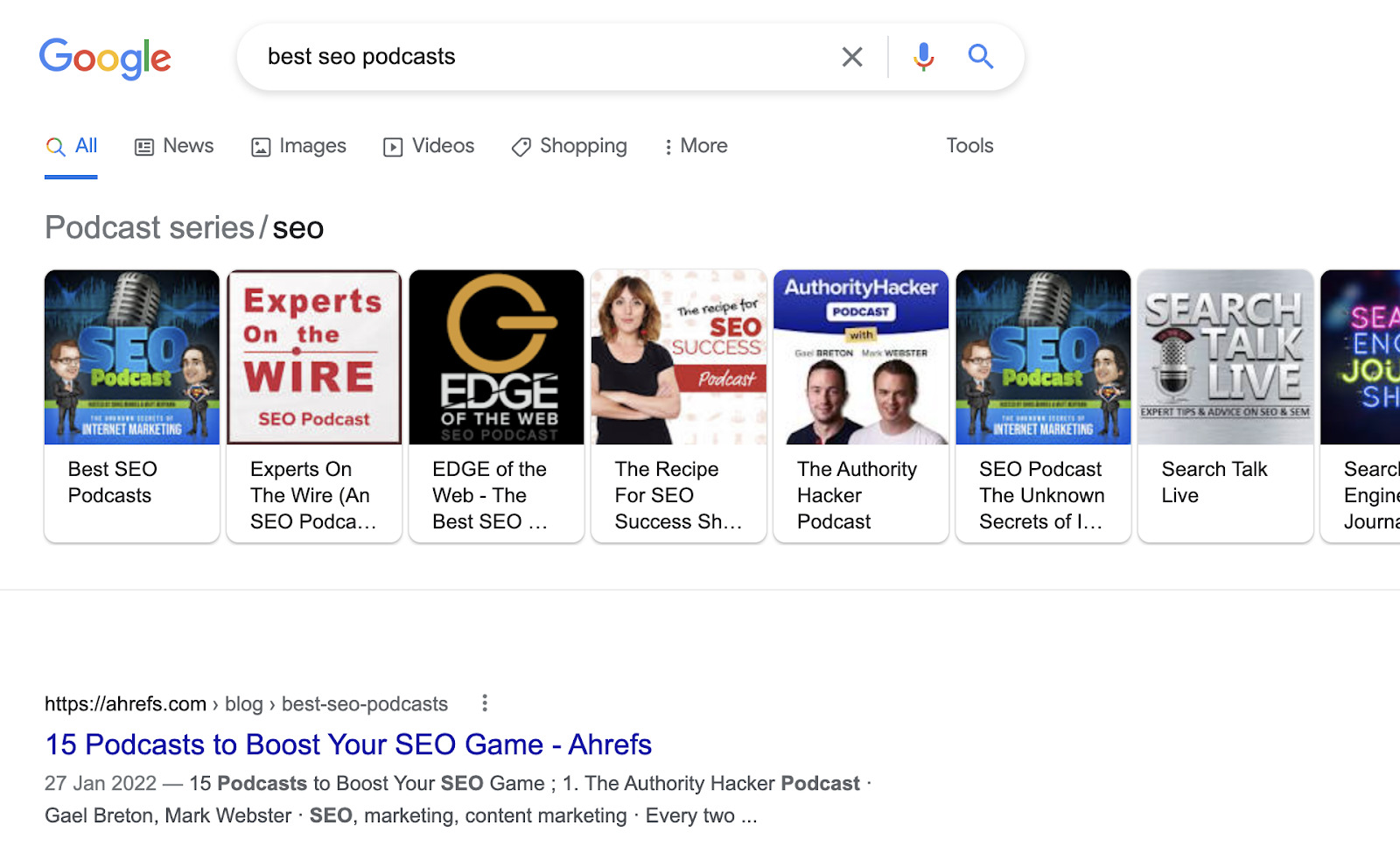Click inside the search input field
The height and width of the screenshot is (853, 1400).
tap(525, 56)
